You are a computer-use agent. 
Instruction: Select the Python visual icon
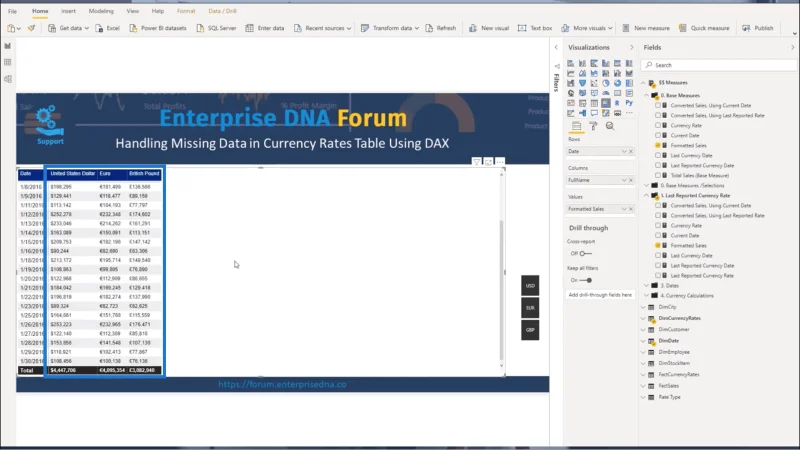point(629,103)
